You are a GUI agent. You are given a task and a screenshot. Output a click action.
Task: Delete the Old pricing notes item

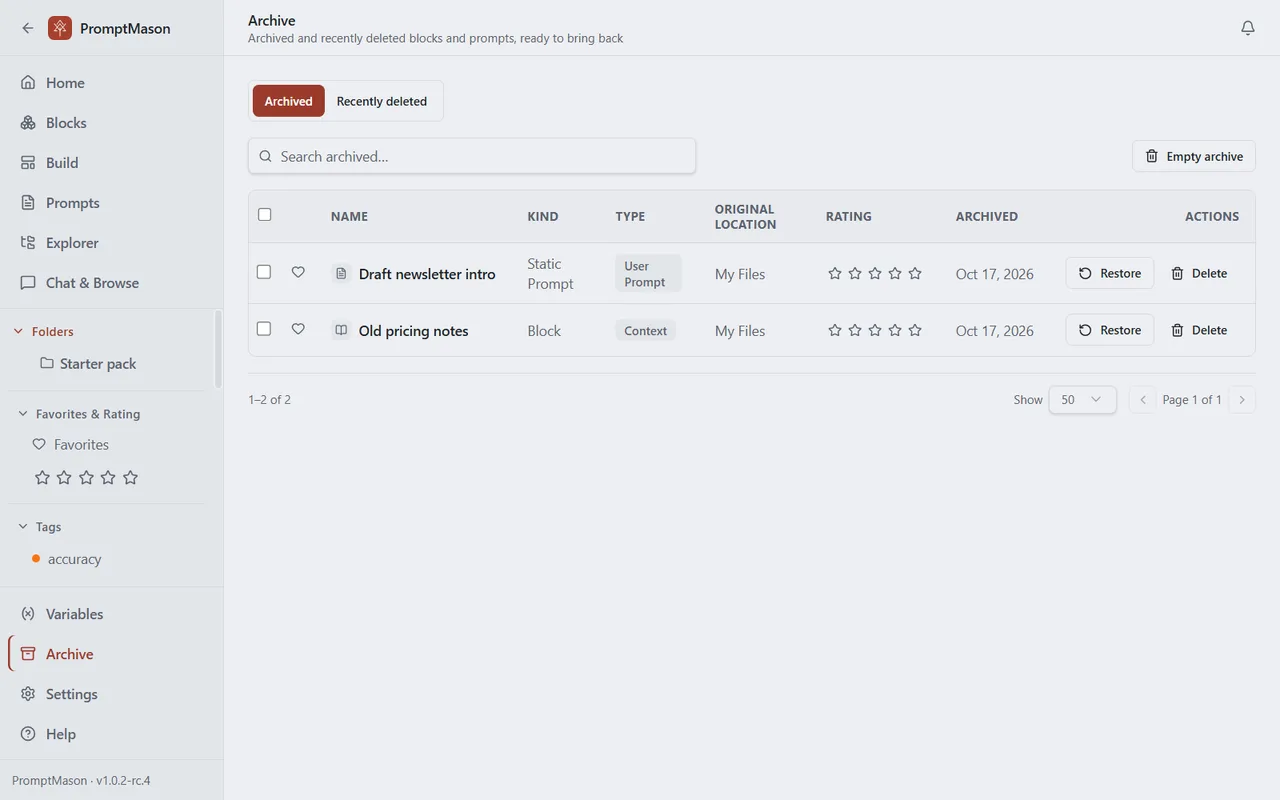click(x=1199, y=330)
